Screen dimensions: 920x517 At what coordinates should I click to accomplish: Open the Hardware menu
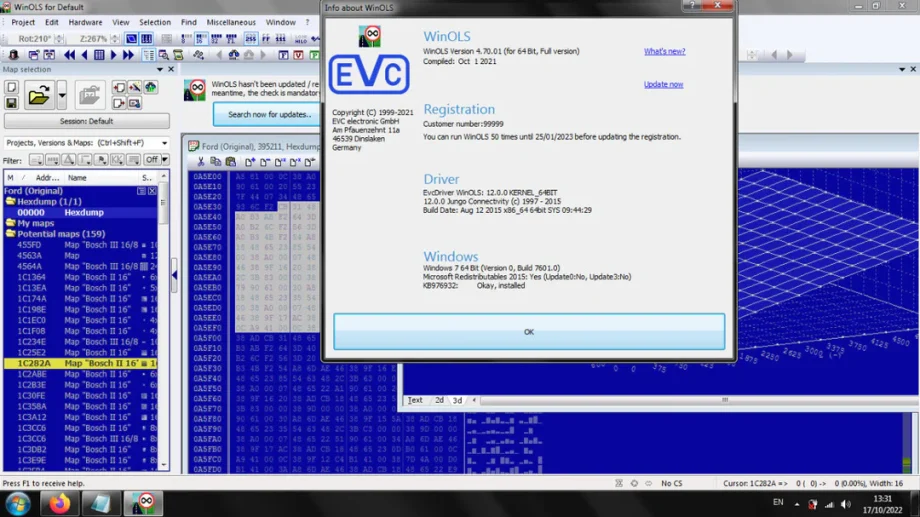coord(85,22)
